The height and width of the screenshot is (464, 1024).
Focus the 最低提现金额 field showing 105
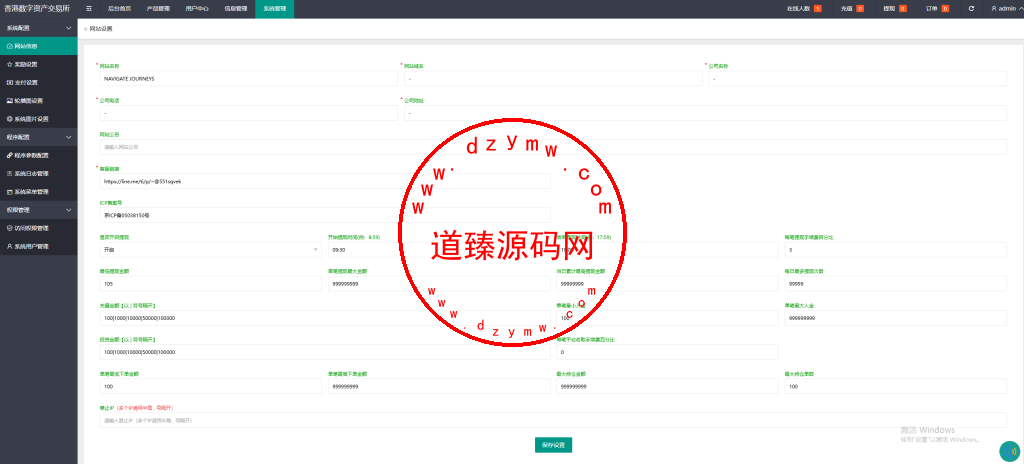(x=210, y=284)
